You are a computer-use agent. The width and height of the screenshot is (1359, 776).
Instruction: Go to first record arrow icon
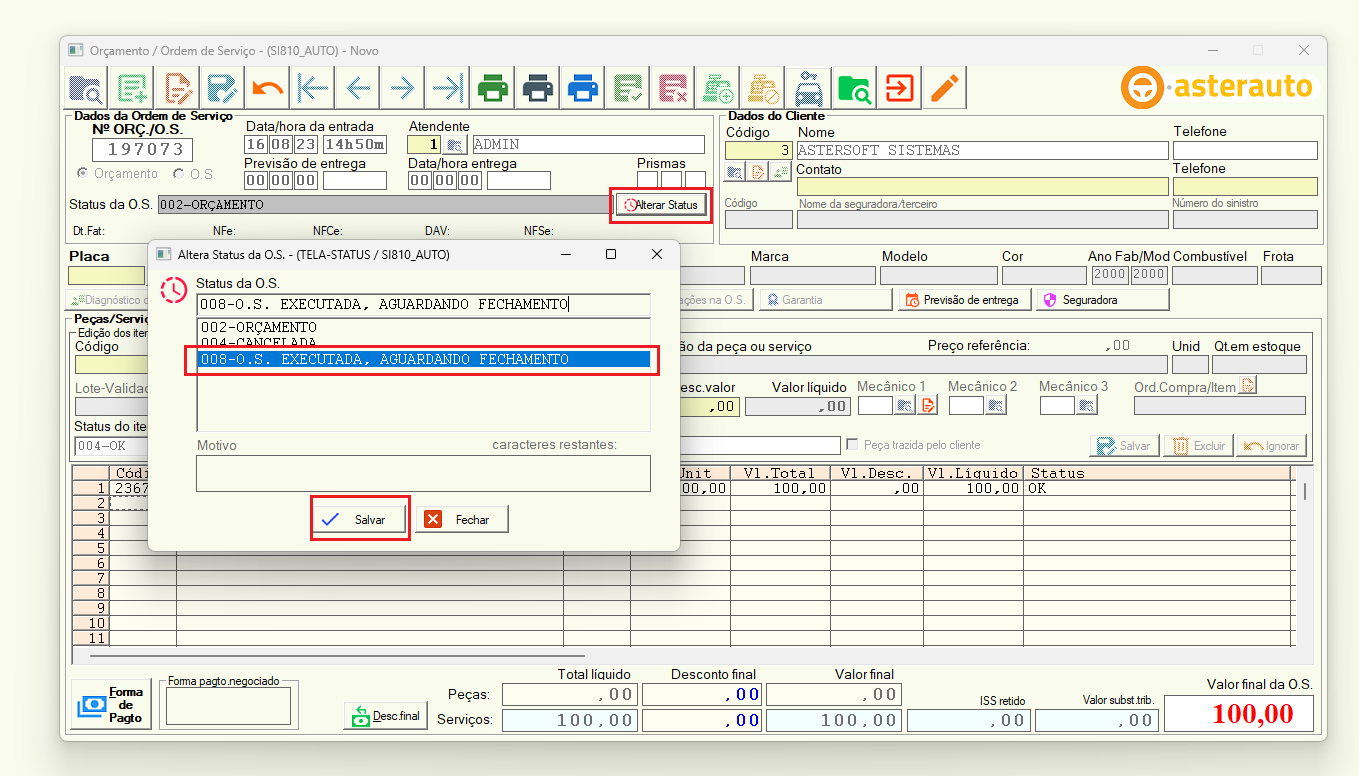point(312,89)
